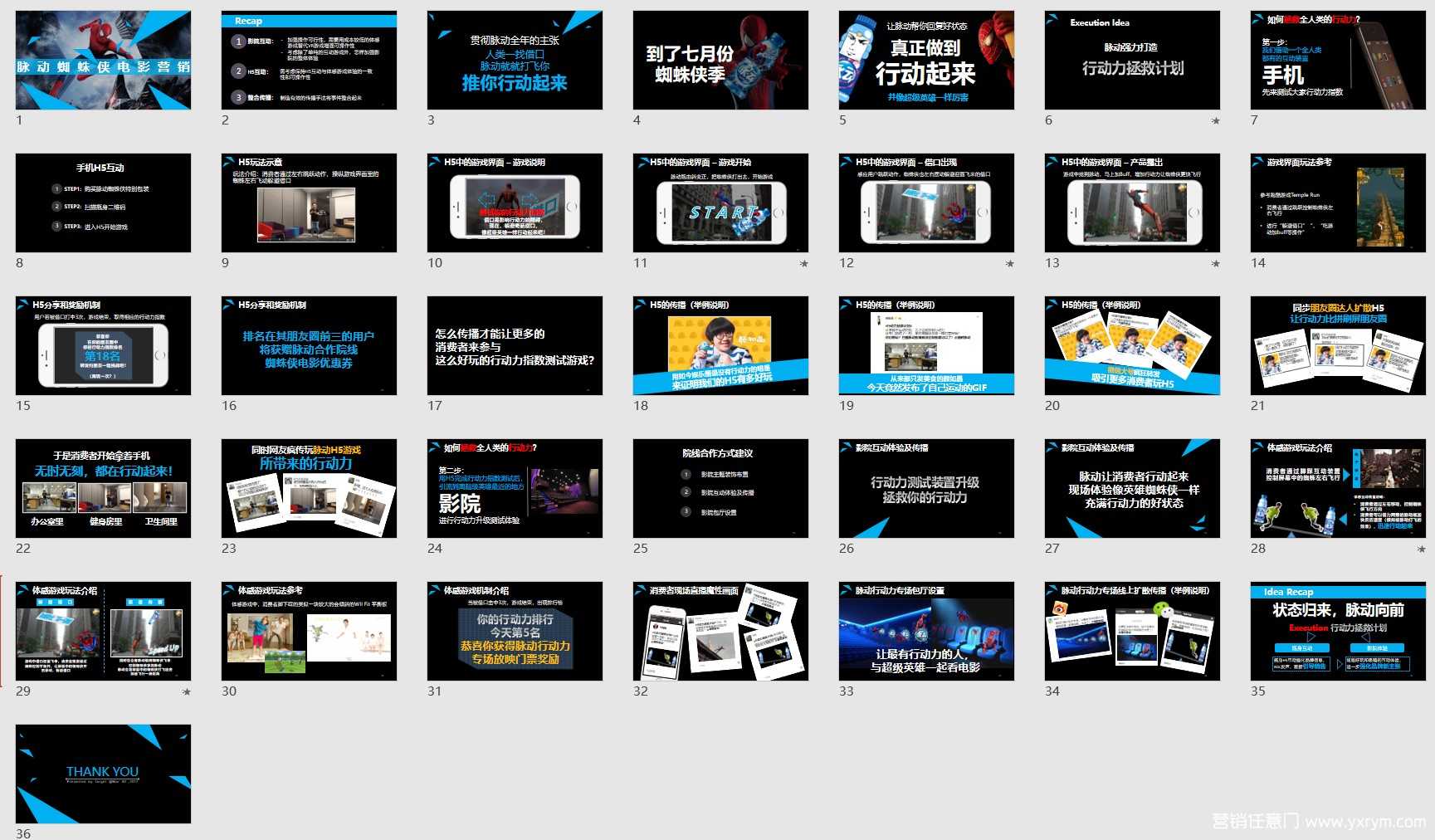Play transition star icon under slide 12
The image size is (1435, 840).
1010,263
